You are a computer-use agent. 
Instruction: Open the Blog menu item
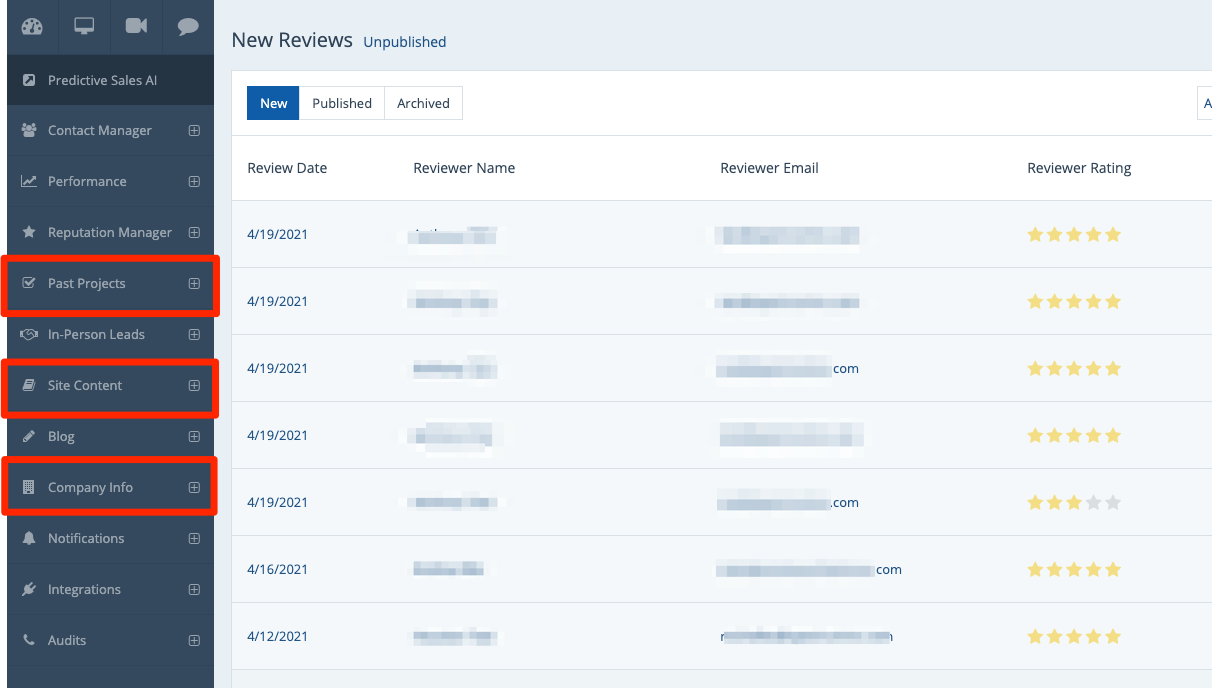61,436
